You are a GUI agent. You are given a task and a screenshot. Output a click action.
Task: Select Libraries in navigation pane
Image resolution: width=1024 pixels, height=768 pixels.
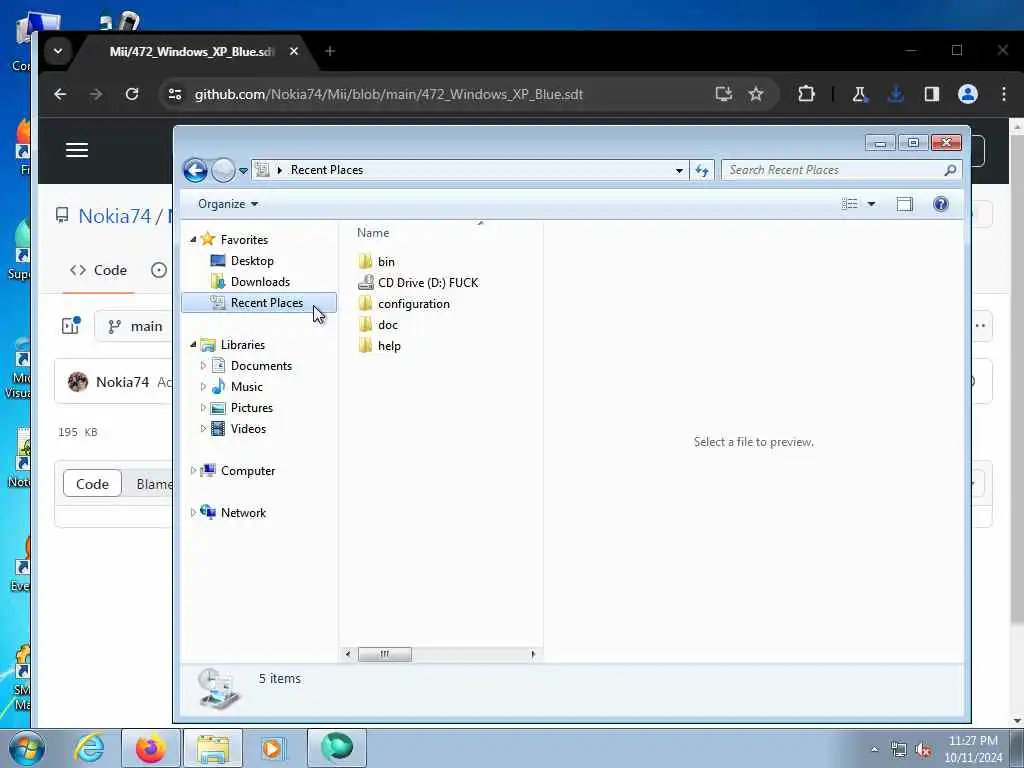pyautogui.click(x=242, y=345)
